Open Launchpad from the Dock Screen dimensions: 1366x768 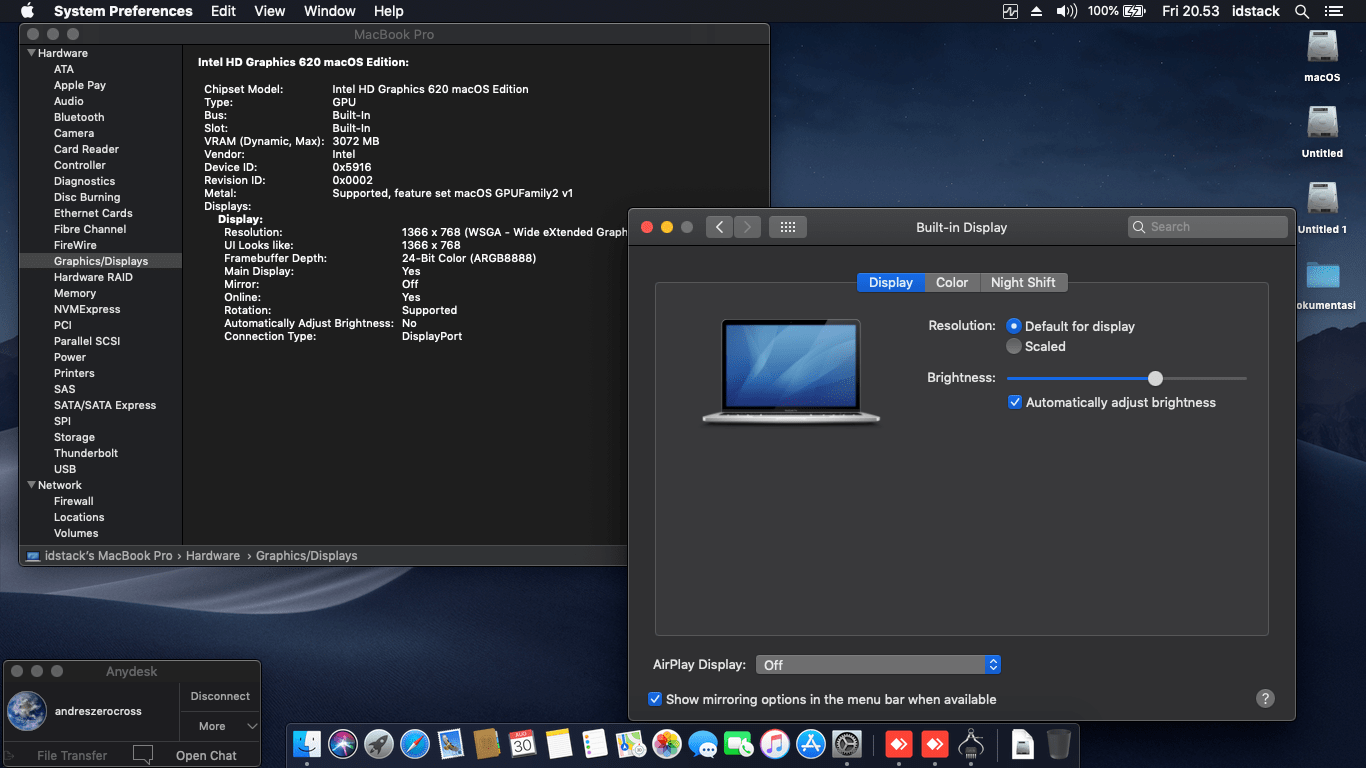378,744
